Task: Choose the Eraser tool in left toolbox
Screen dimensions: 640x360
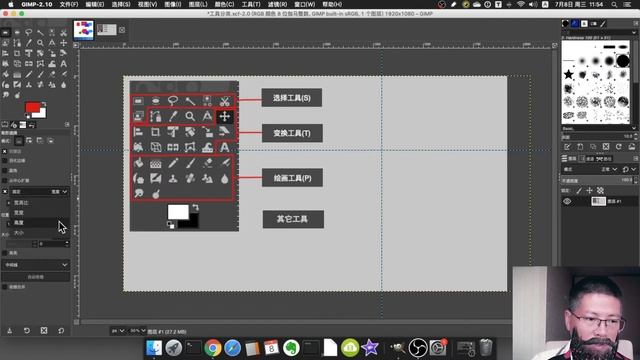Action: [x=52, y=75]
